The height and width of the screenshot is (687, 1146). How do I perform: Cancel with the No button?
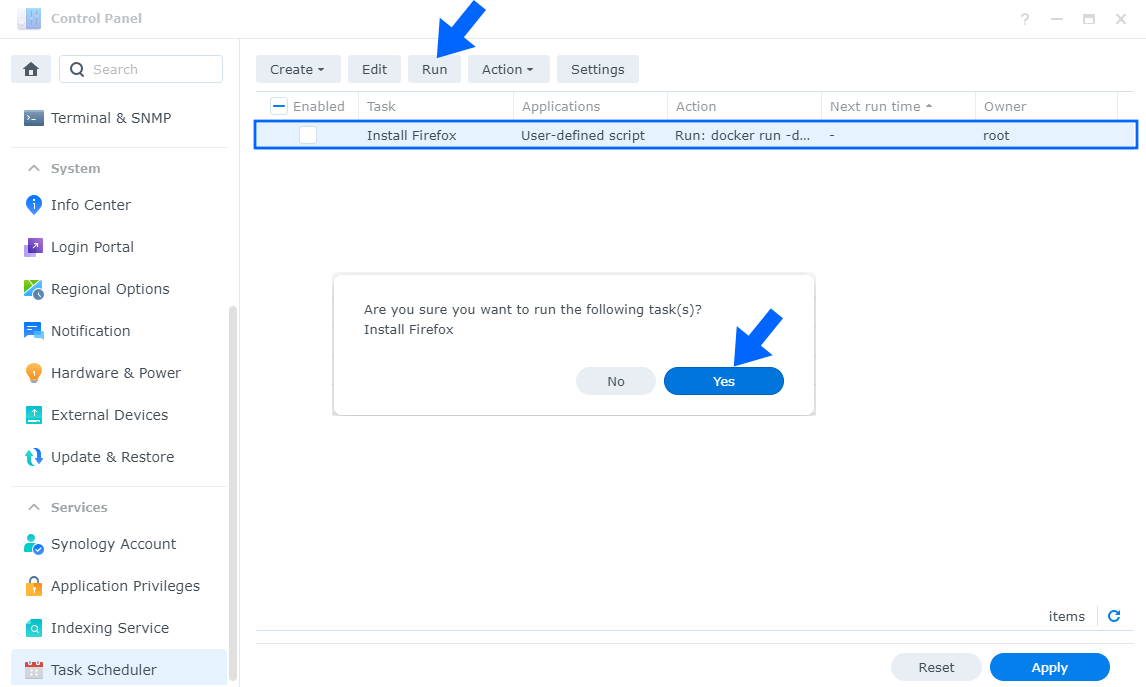[x=615, y=382]
